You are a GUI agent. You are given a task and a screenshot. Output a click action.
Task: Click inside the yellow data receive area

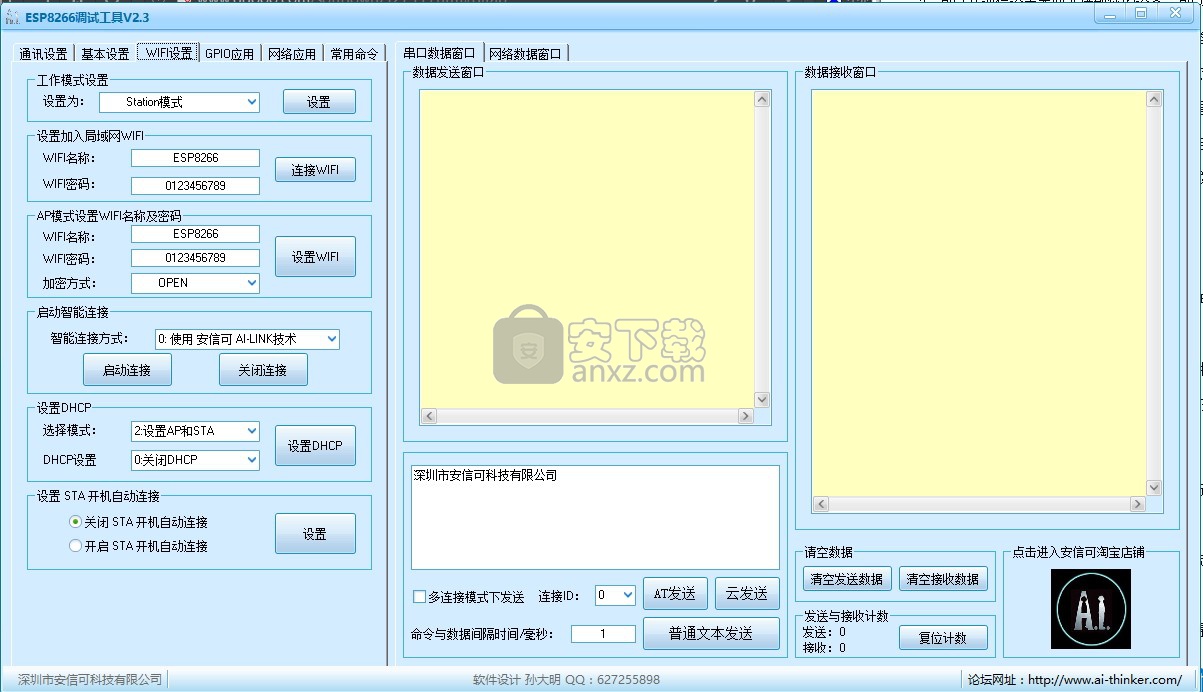[978, 293]
